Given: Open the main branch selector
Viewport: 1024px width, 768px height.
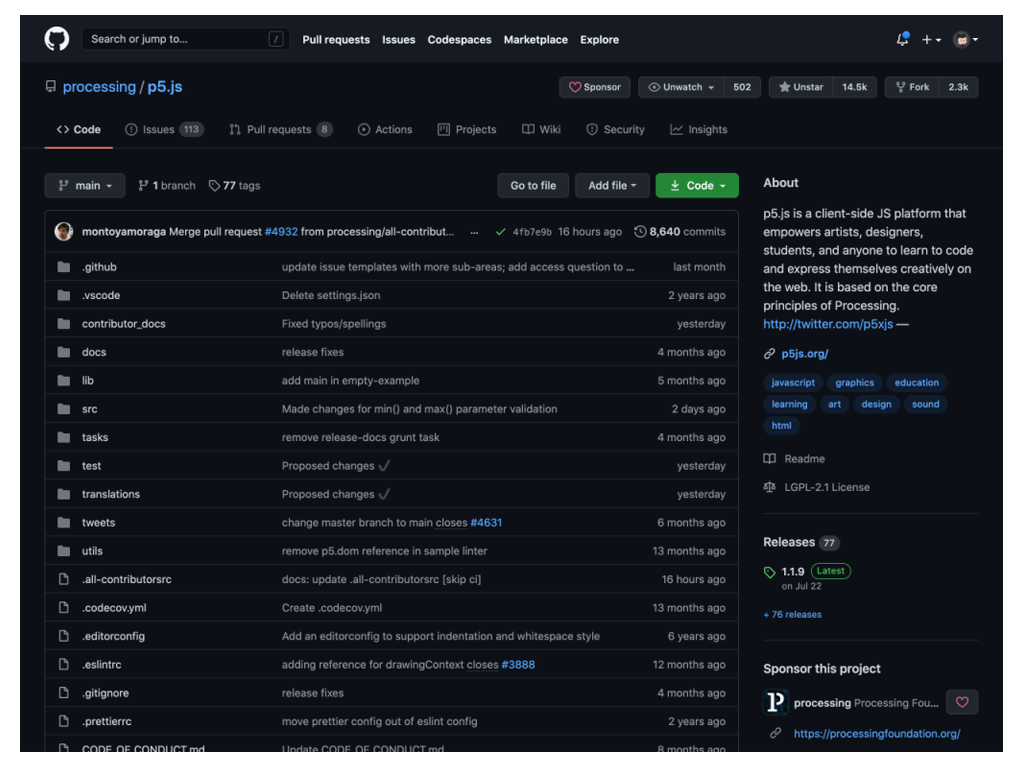Looking at the screenshot, I should click(84, 185).
